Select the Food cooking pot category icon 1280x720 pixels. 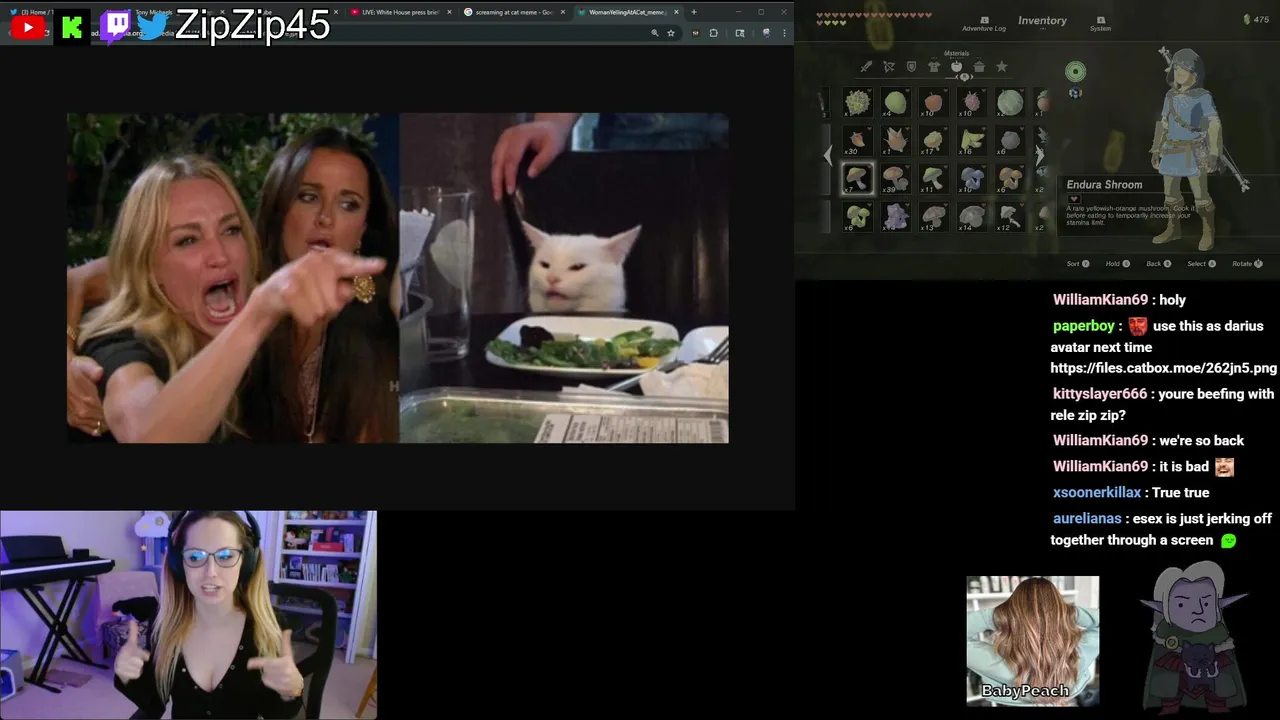pyautogui.click(x=979, y=67)
